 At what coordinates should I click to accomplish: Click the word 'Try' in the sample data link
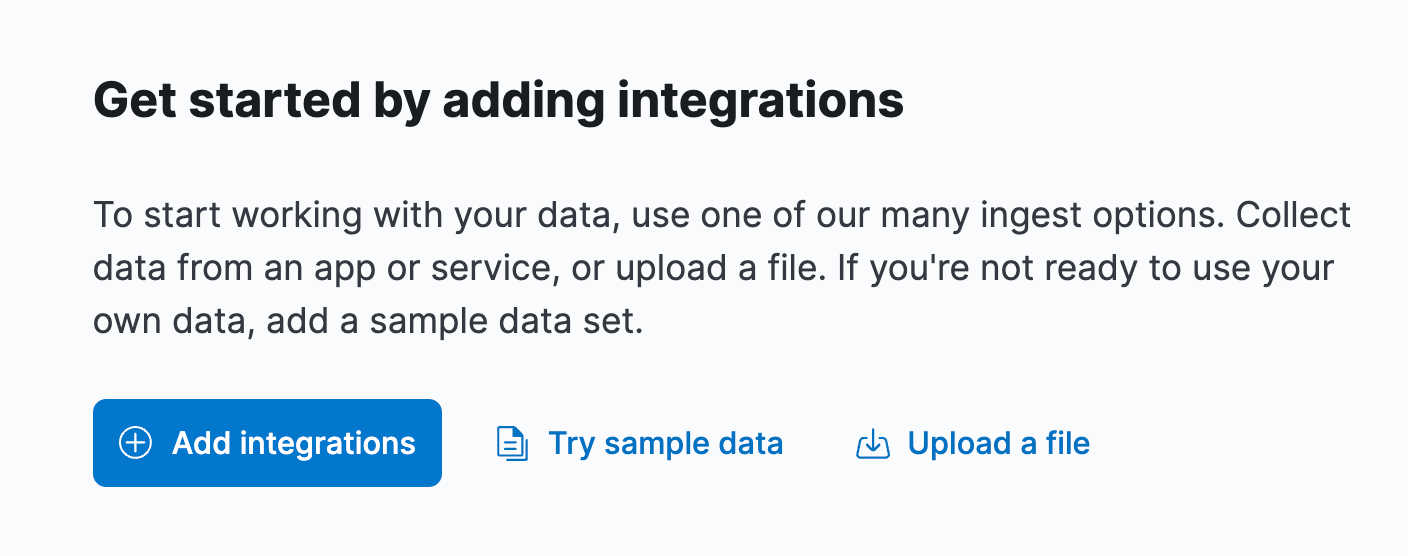pos(572,444)
